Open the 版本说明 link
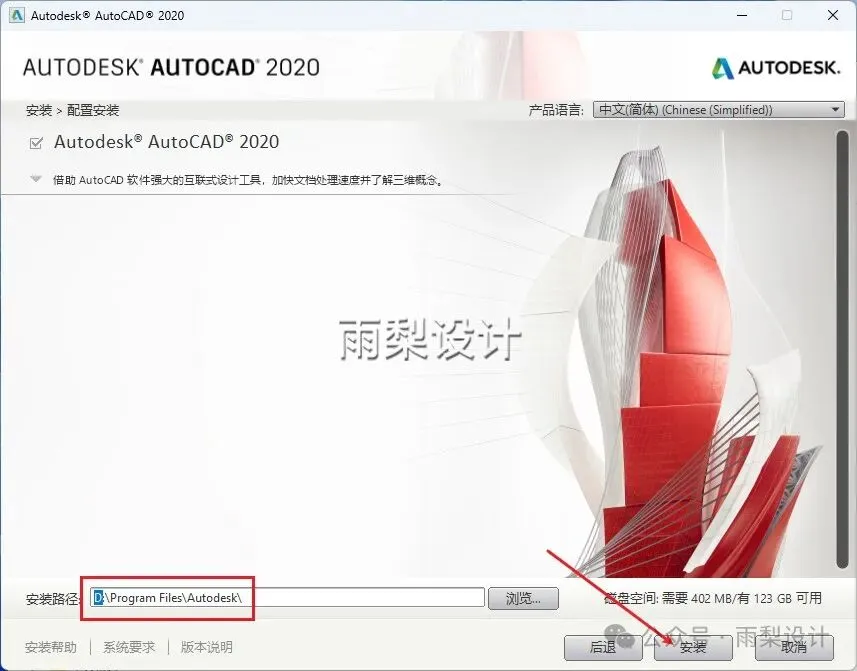The width and height of the screenshot is (857, 671). coord(207,648)
